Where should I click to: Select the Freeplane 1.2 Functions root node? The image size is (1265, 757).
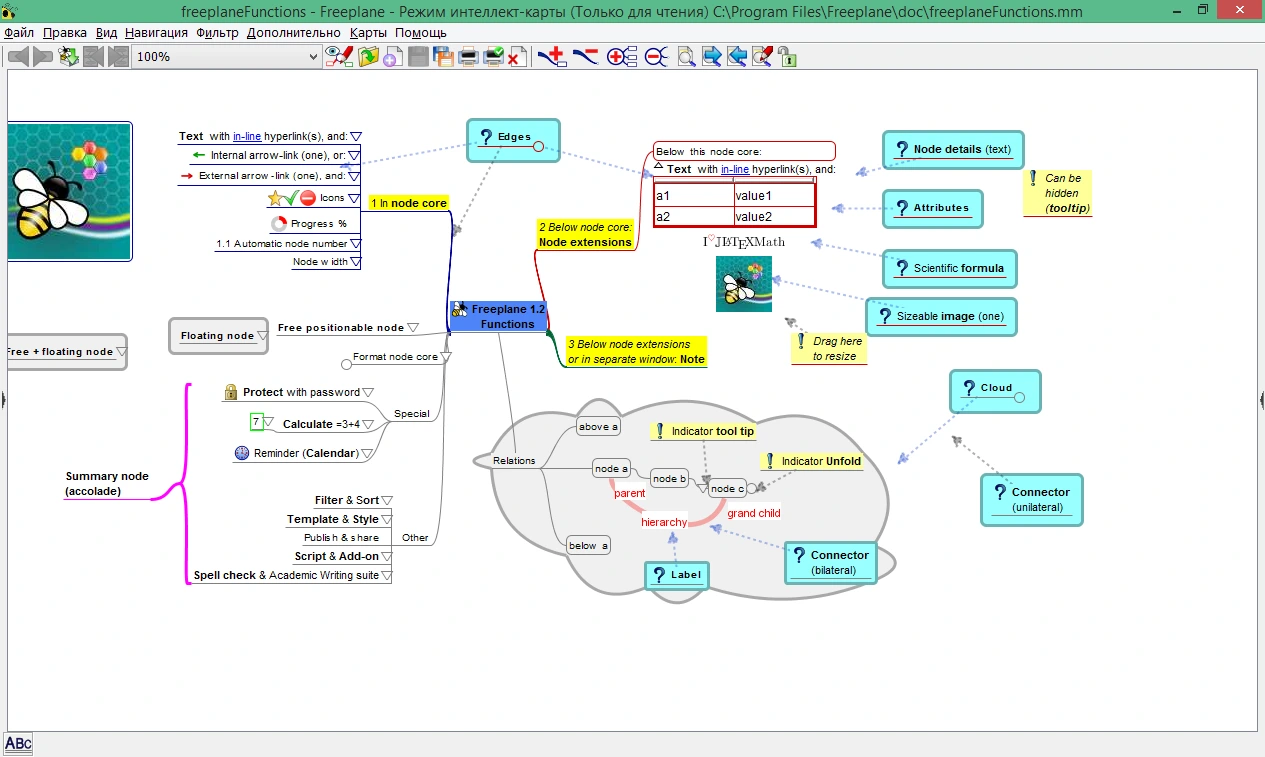pos(498,316)
